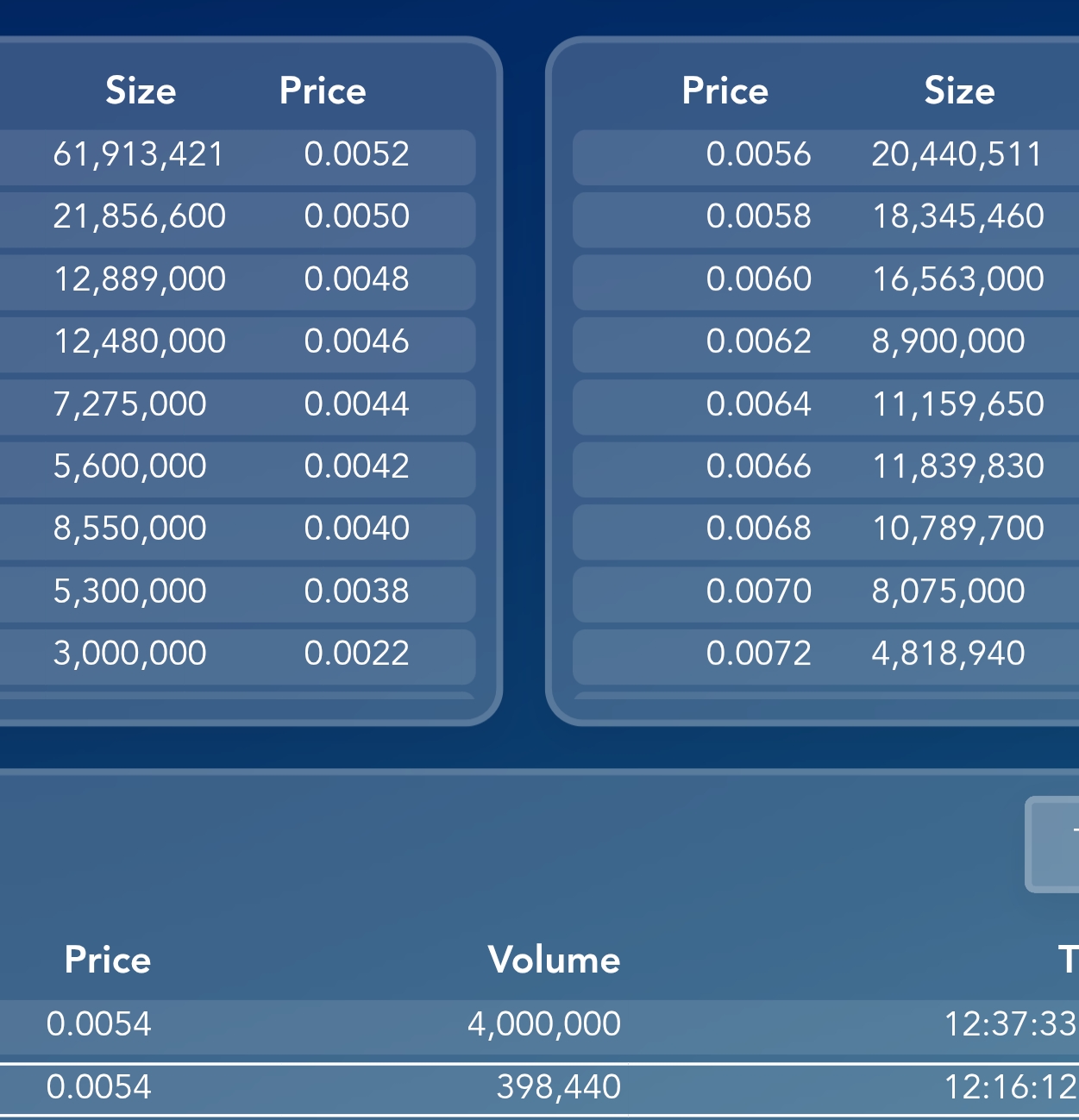Click the 0.0042 bid price row
Viewport: 1079px width, 1120px height.
(x=237, y=469)
